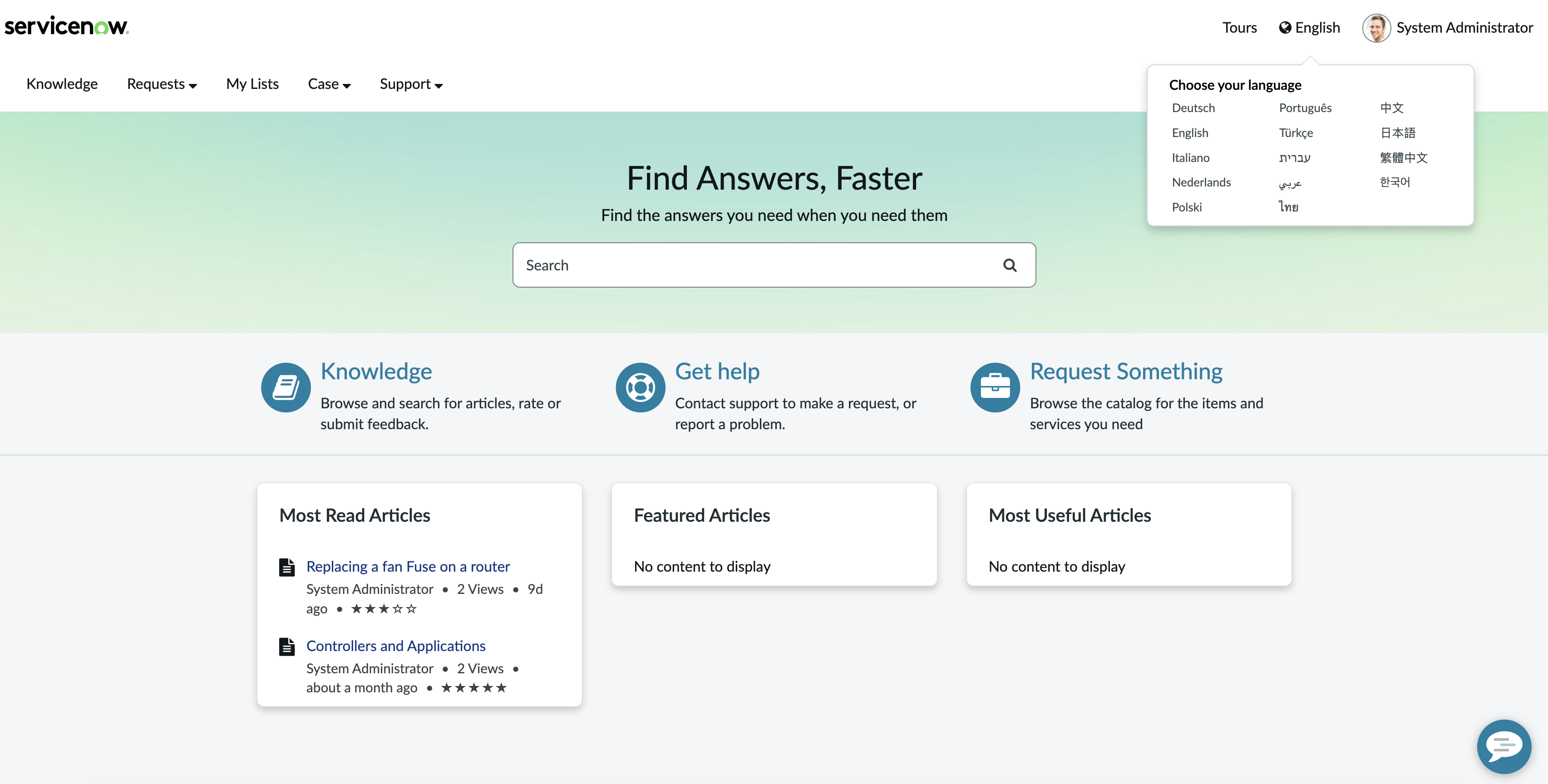The width and height of the screenshot is (1548, 784).
Task: Toggle the English language dropdown
Action: pos(1309,28)
